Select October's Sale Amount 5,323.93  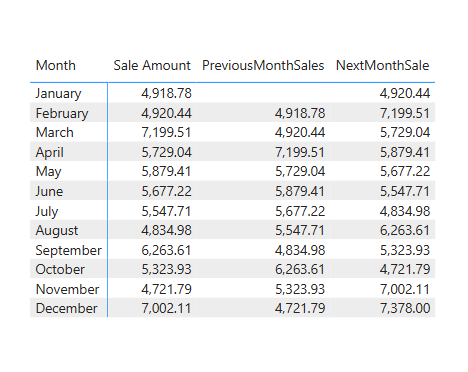(166, 269)
